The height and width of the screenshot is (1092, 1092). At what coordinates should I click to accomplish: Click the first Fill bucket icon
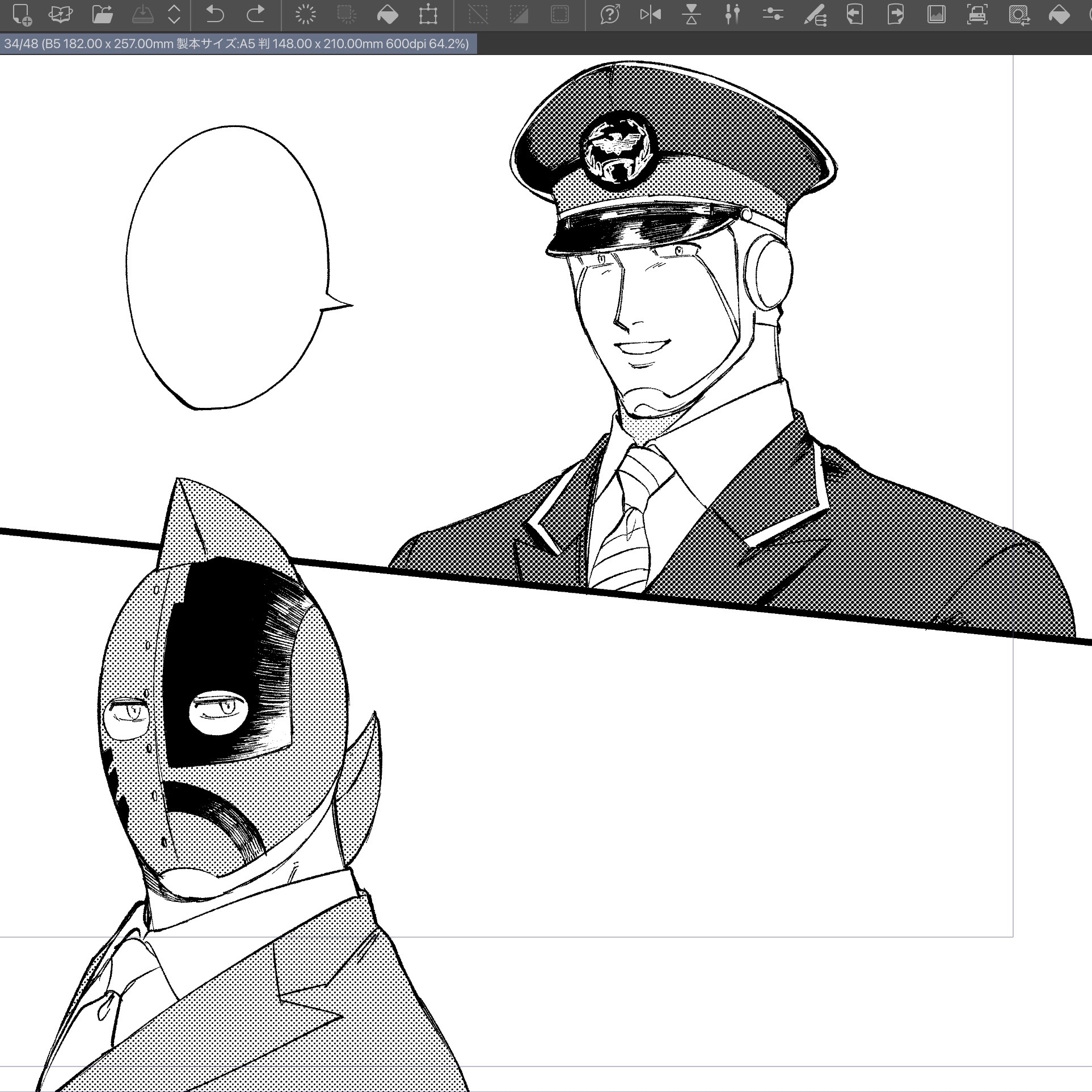387,15
